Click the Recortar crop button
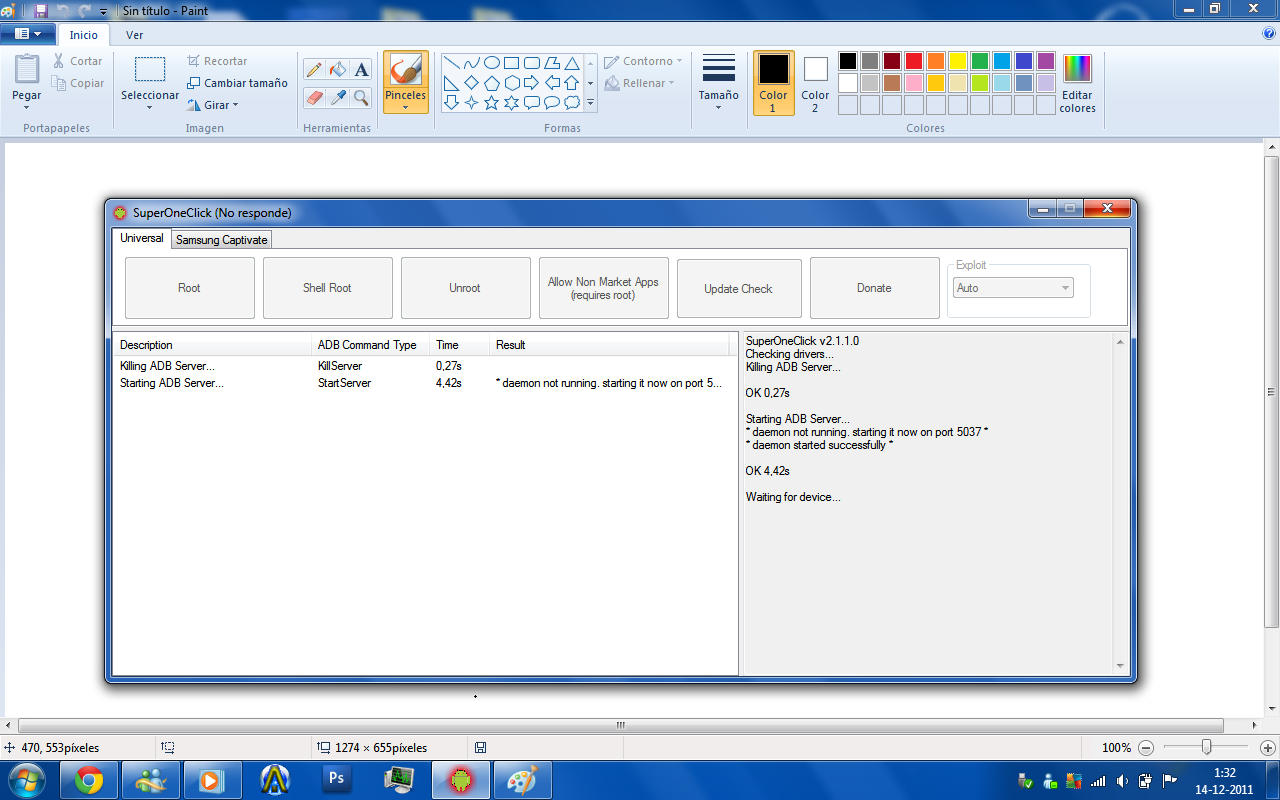This screenshot has height=800, width=1280. click(217, 61)
